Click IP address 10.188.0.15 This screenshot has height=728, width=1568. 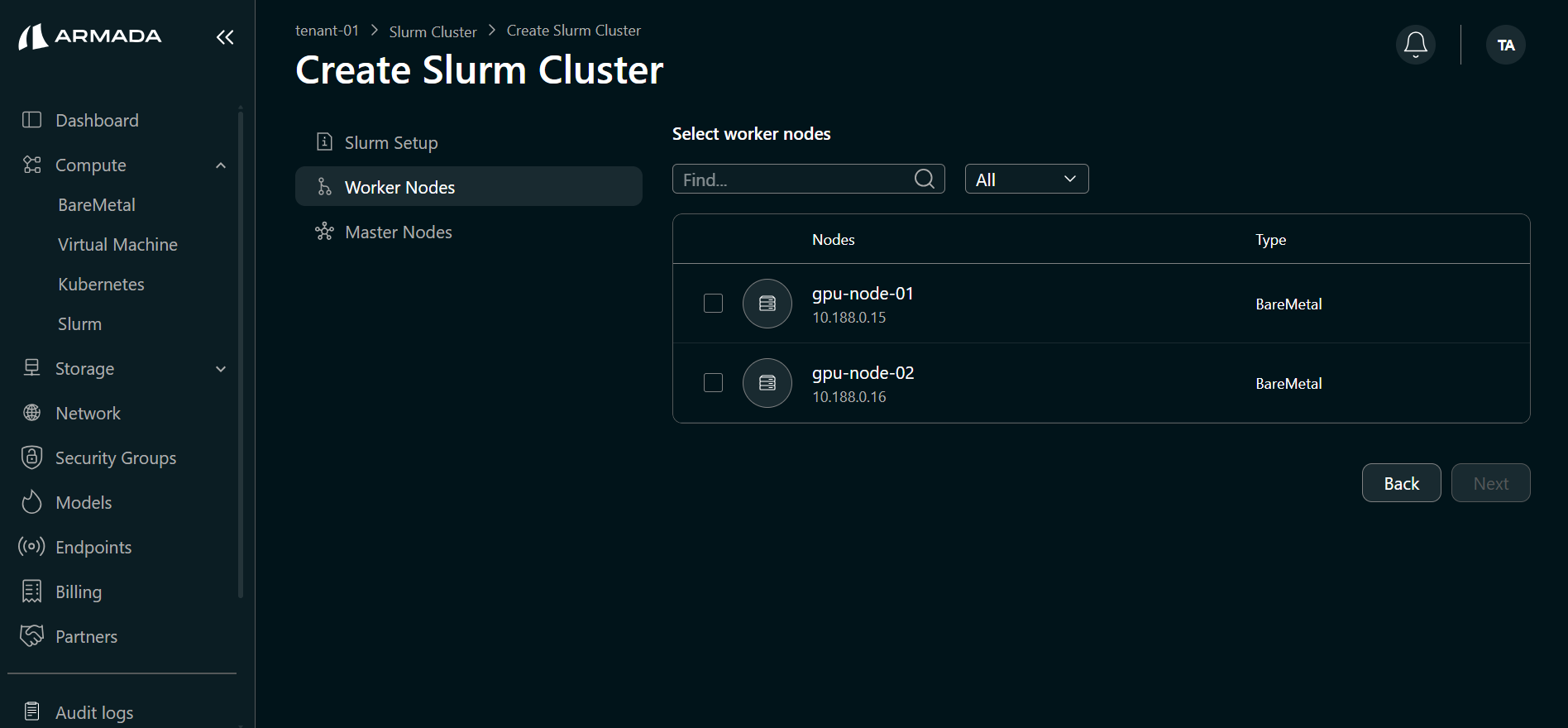tap(849, 318)
